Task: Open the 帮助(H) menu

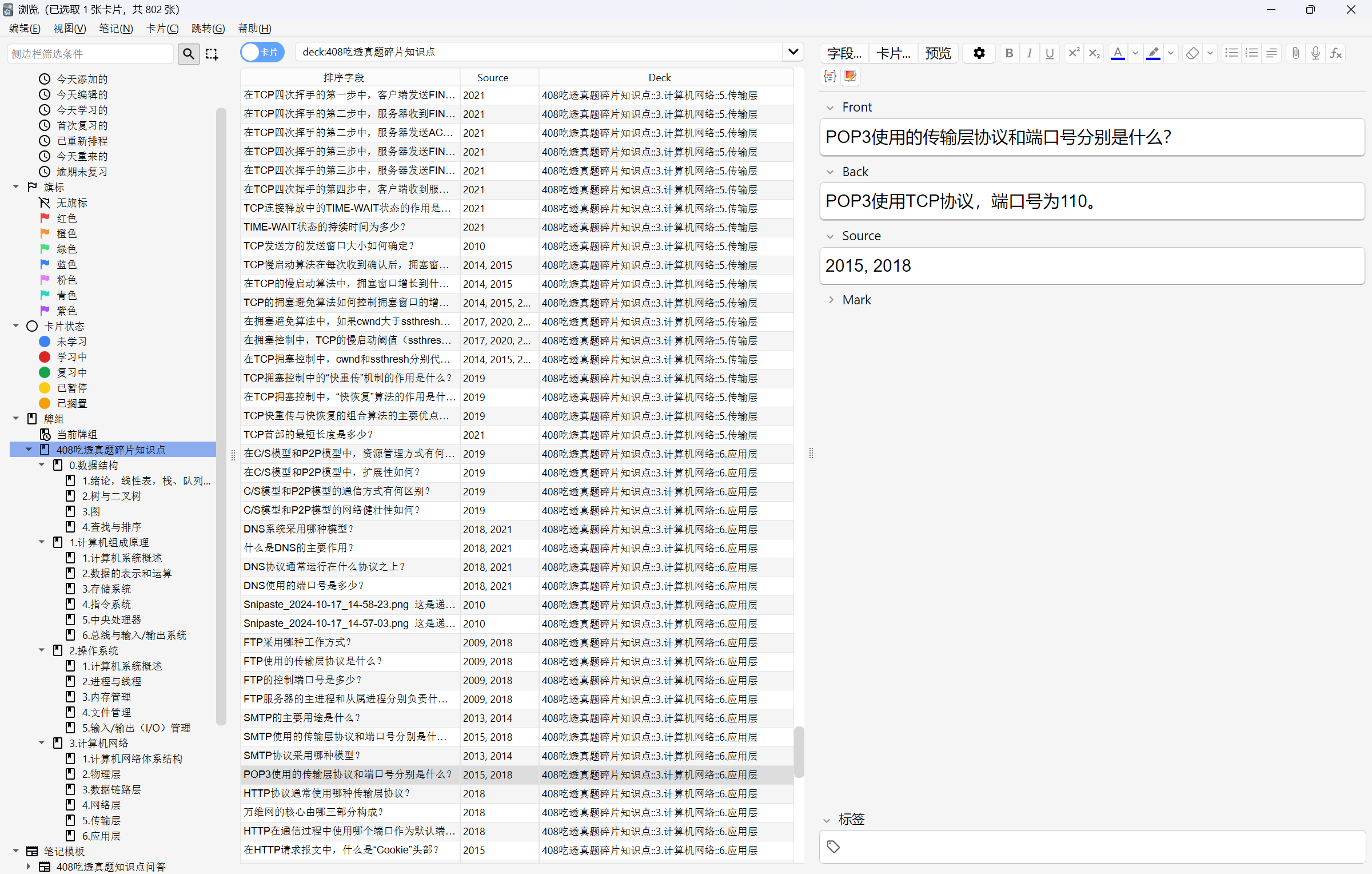Action: 254,28
